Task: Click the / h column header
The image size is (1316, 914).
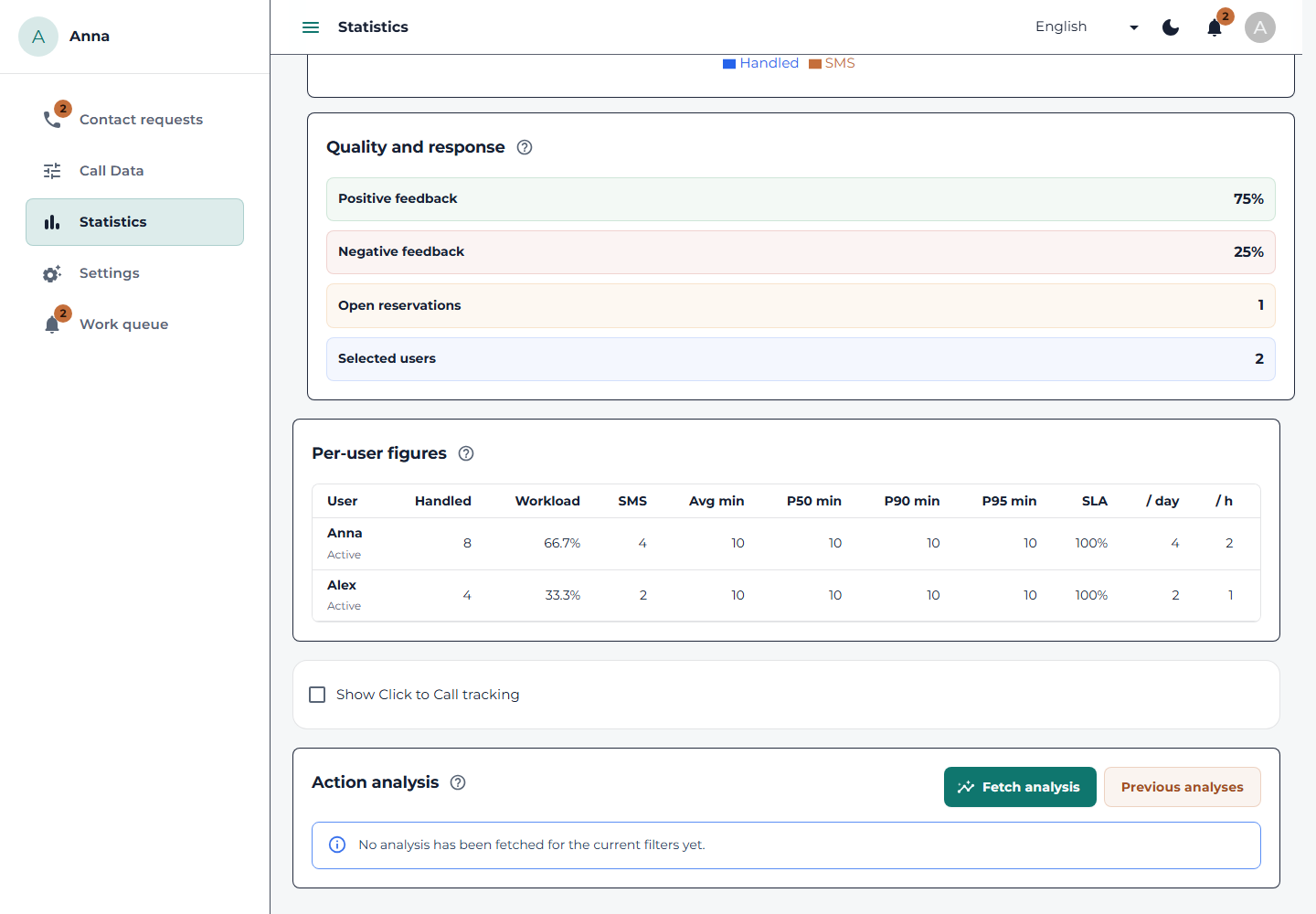Action: 1224,501
